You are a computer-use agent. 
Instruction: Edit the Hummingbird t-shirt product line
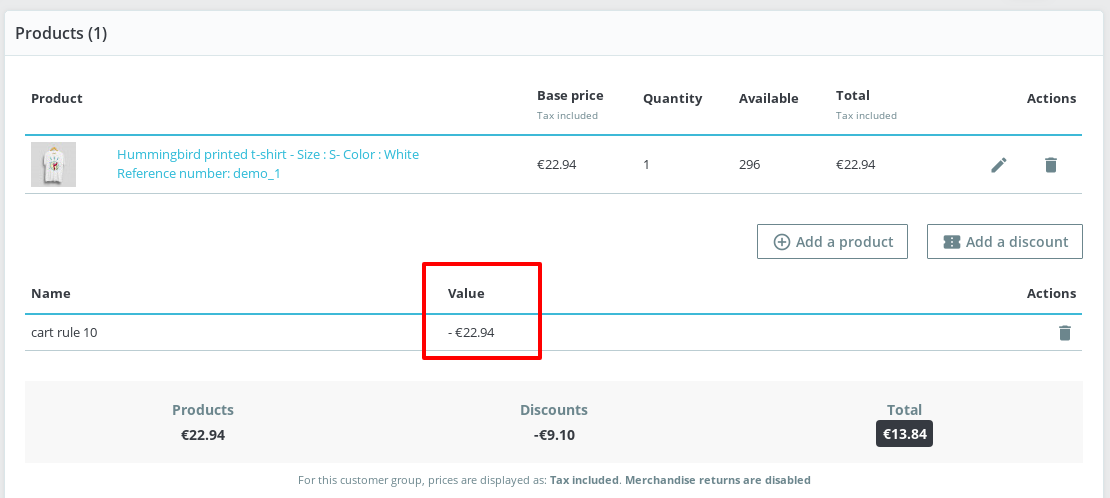tap(998, 165)
